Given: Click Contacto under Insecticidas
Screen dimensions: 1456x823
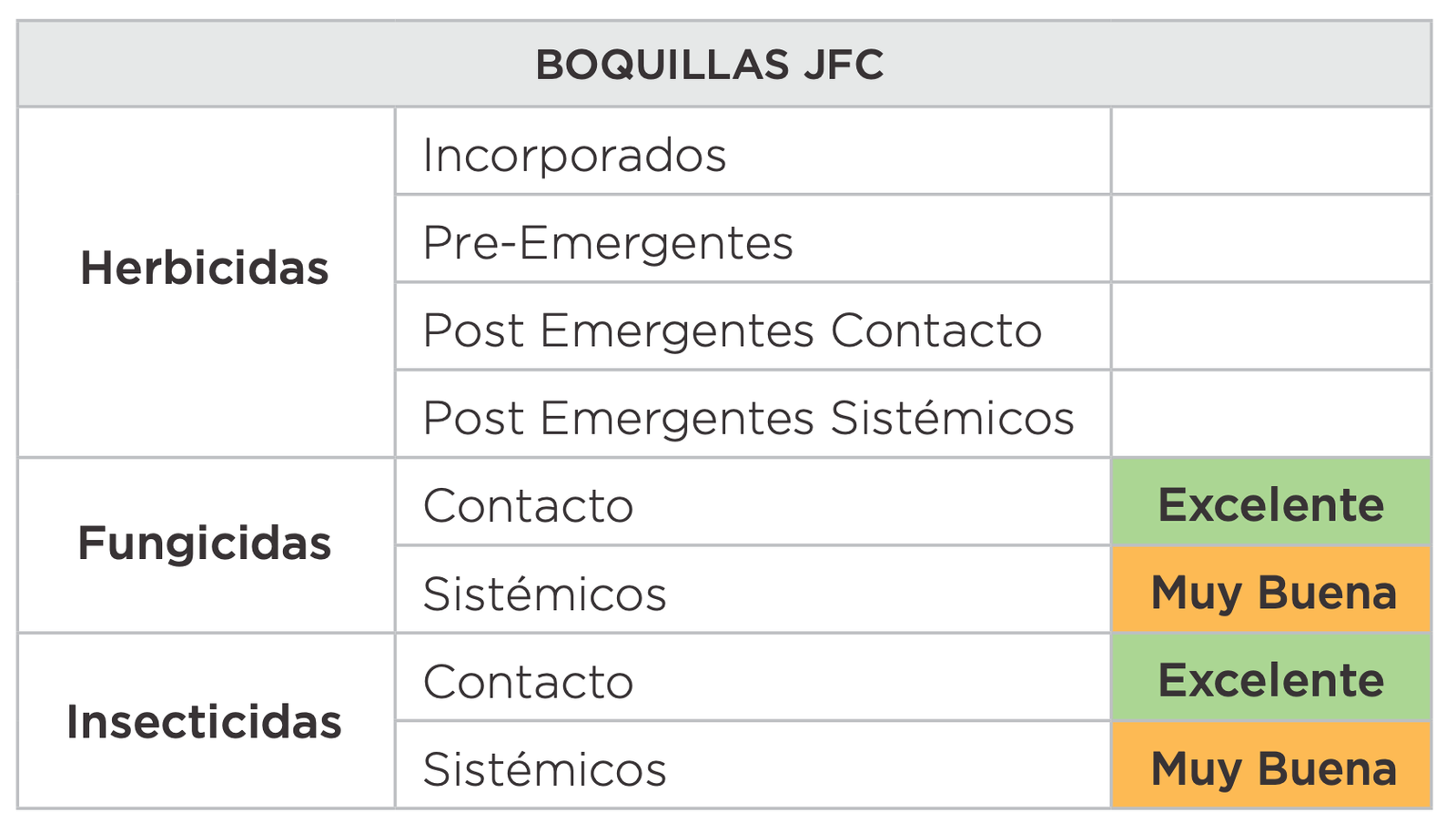Looking at the screenshot, I should [x=529, y=681].
